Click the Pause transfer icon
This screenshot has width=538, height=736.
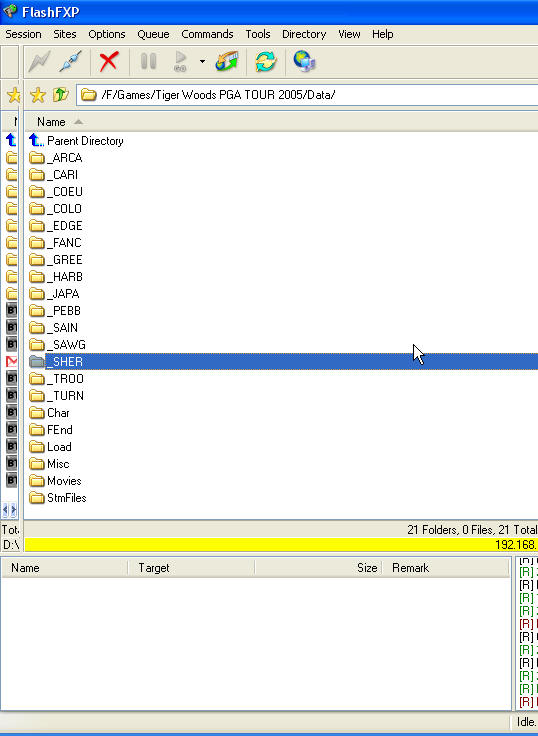pos(148,61)
